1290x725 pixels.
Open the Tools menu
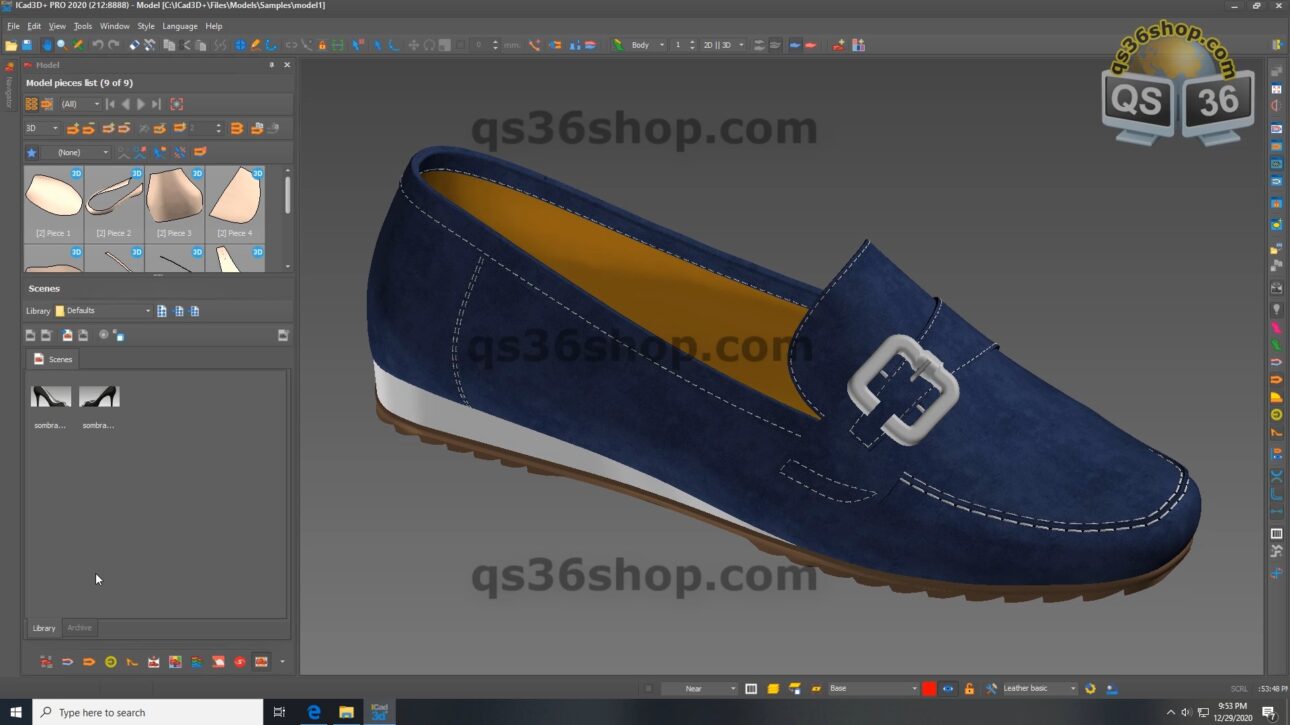point(82,26)
